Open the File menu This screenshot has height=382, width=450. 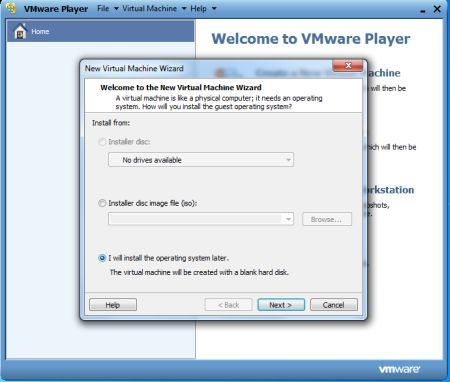(103, 9)
